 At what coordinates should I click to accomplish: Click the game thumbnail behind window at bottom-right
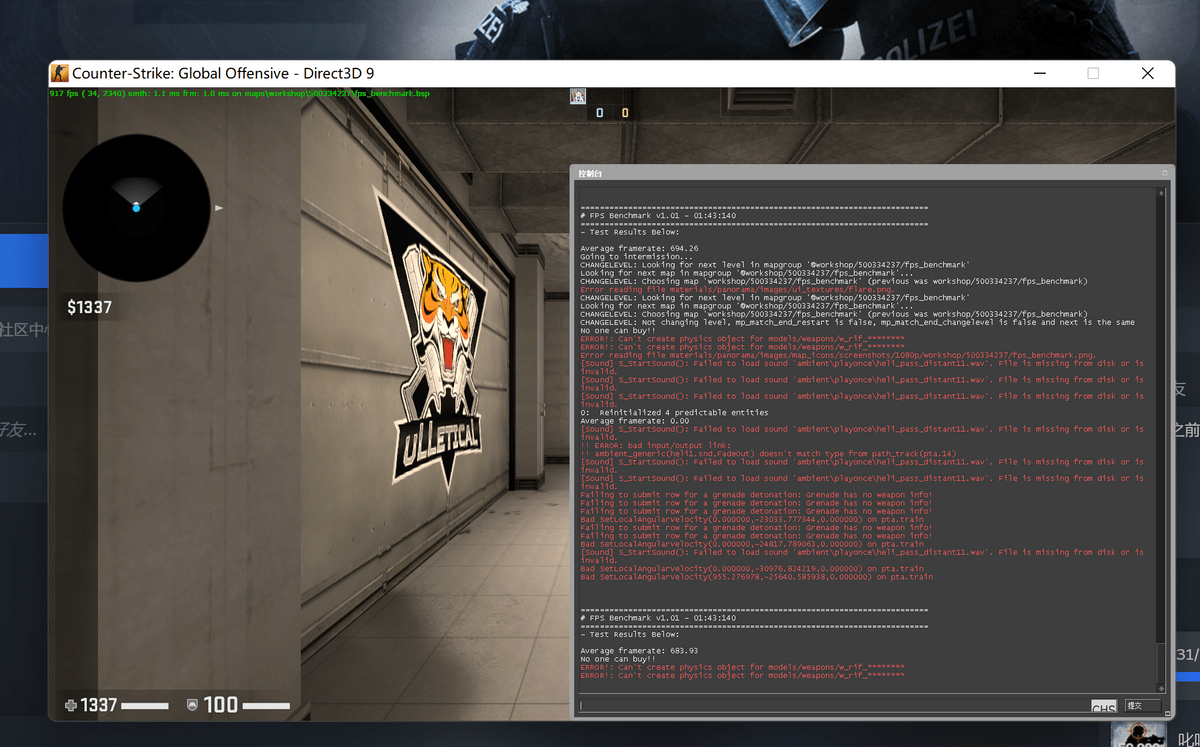click(1138, 735)
